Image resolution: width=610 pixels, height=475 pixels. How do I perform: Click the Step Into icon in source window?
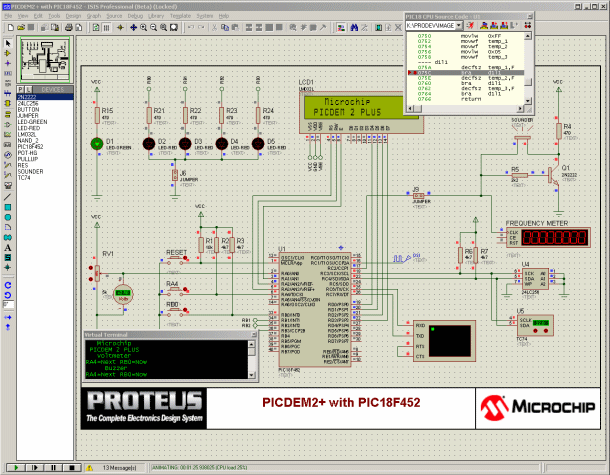[494, 25]
